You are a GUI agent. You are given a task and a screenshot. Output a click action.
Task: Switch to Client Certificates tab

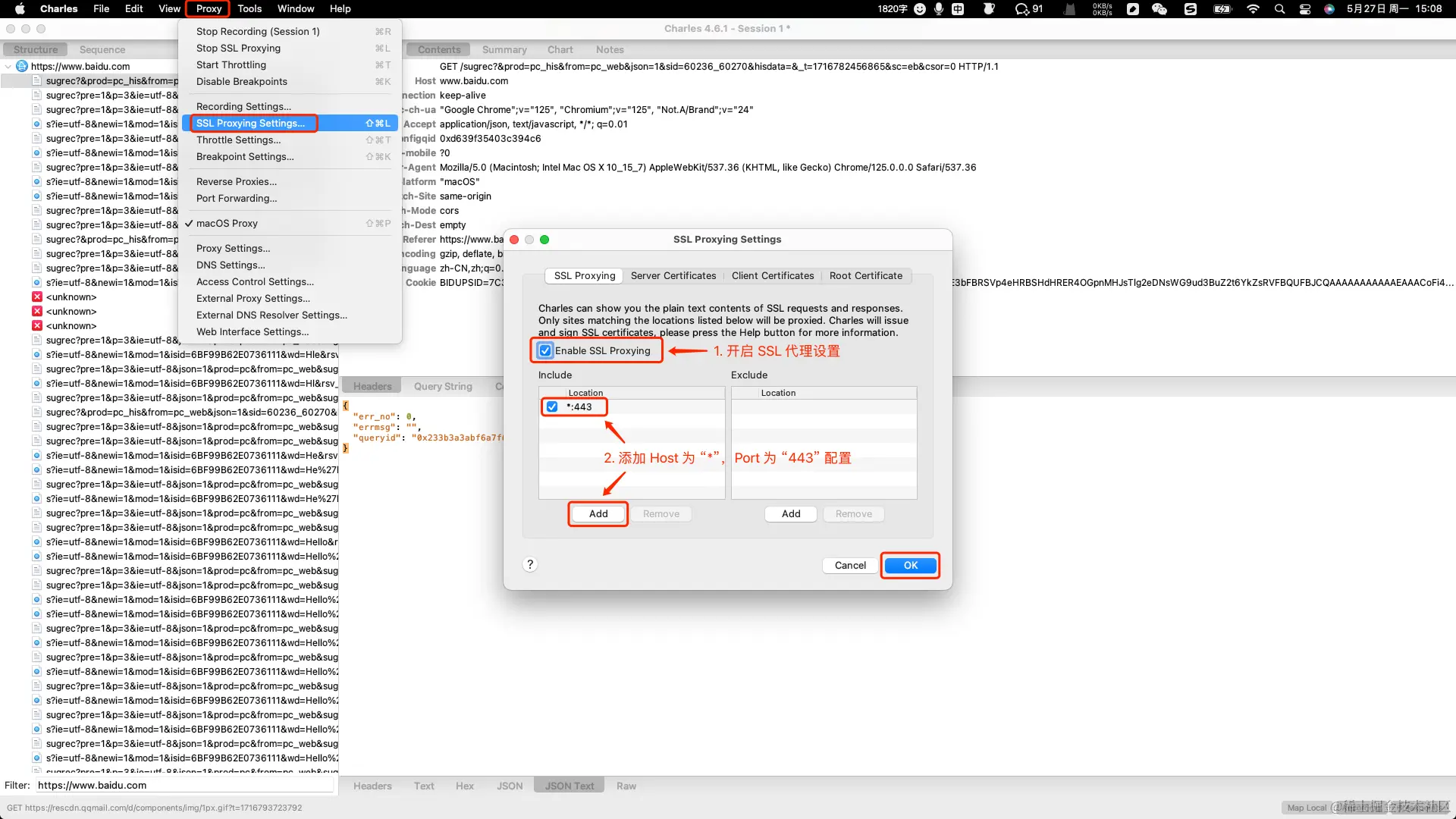pos(773,276)
